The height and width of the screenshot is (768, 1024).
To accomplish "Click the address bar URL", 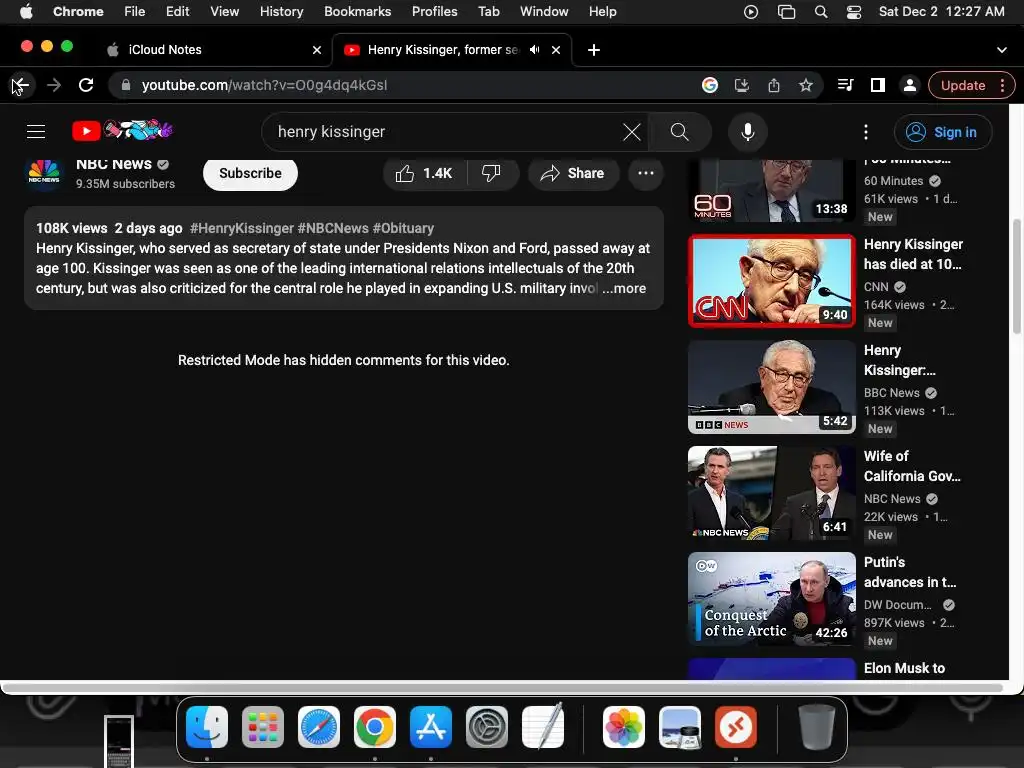I will [264, 86].
